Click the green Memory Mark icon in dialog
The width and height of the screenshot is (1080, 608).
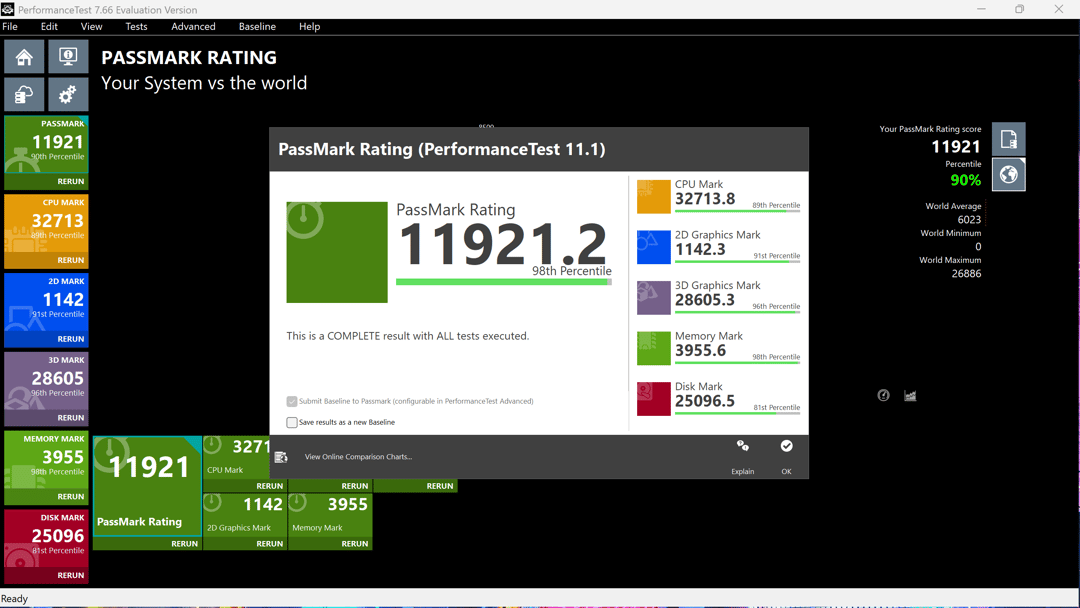click(654, 348)
